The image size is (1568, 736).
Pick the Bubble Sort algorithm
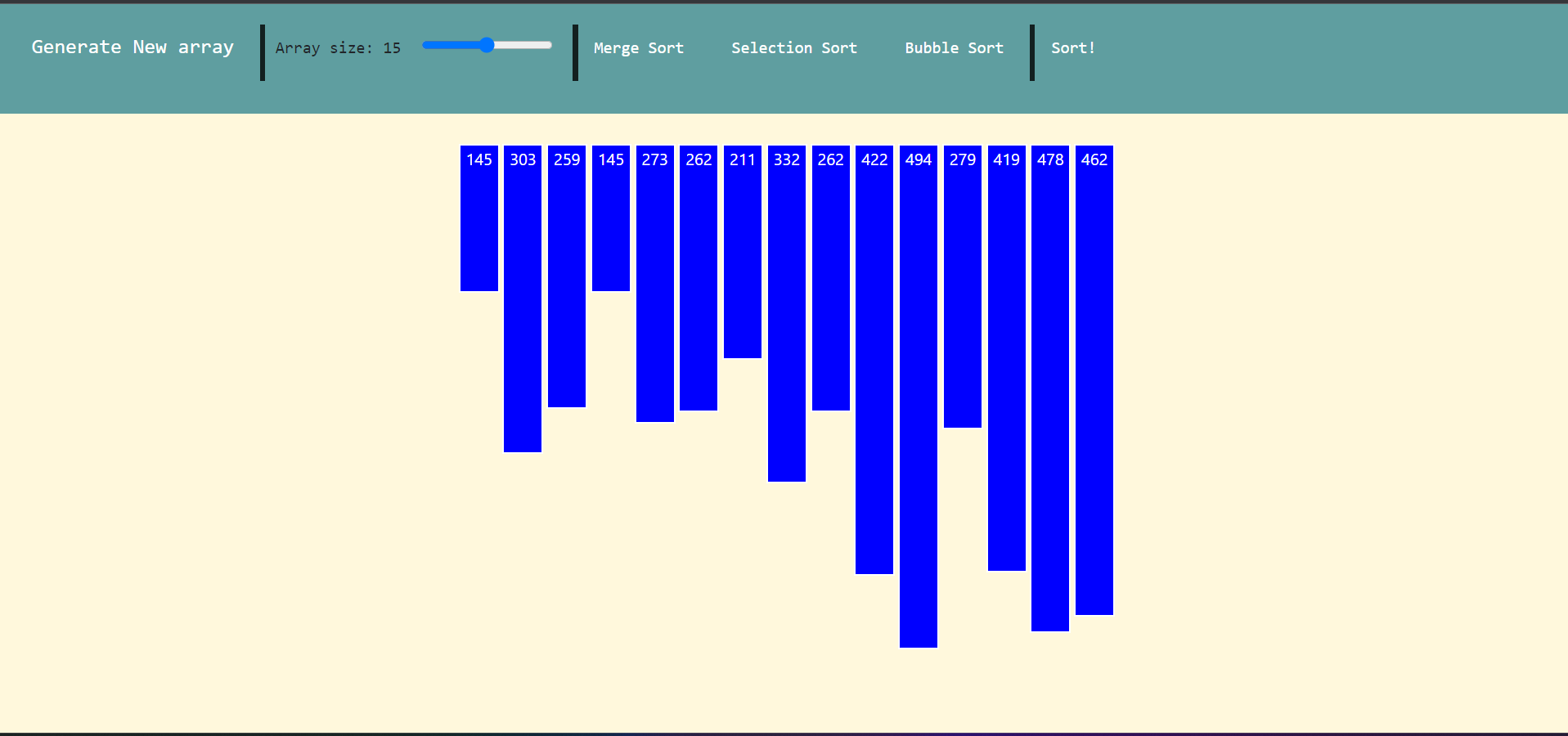click(954, 48)
